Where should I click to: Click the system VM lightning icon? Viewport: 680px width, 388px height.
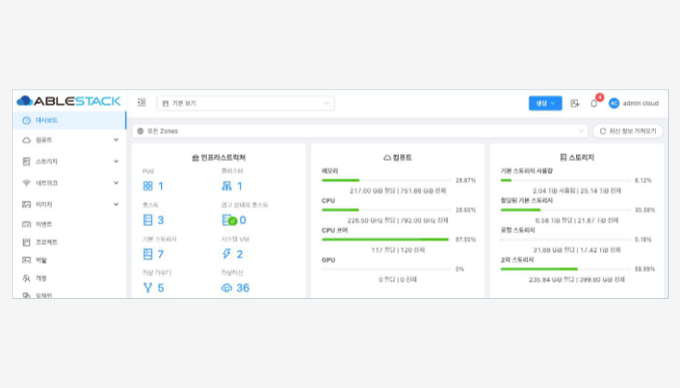pyautogui.click(x=226, y=254)
